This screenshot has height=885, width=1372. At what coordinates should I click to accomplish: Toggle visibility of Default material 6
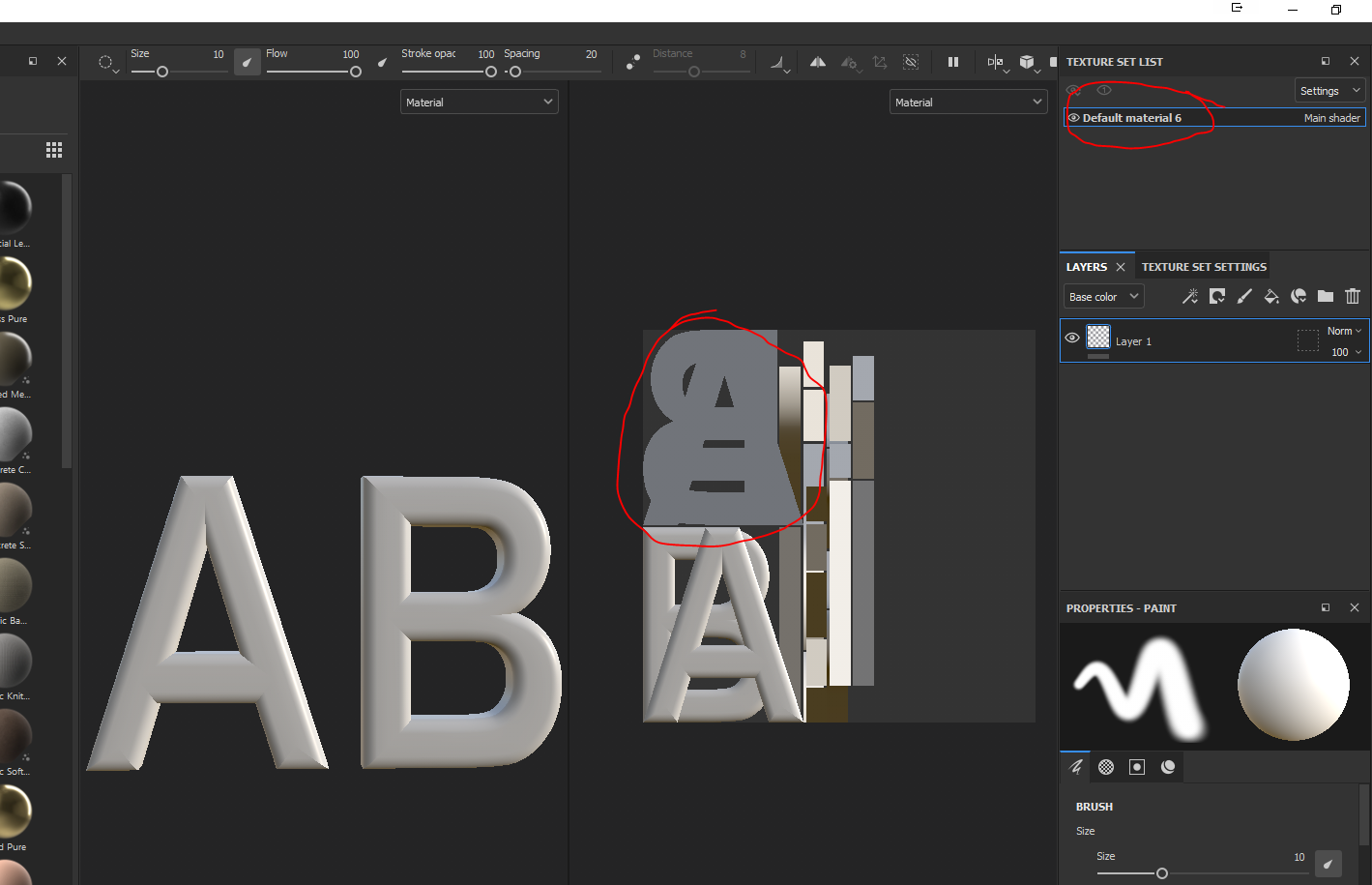click(1071, 117)
